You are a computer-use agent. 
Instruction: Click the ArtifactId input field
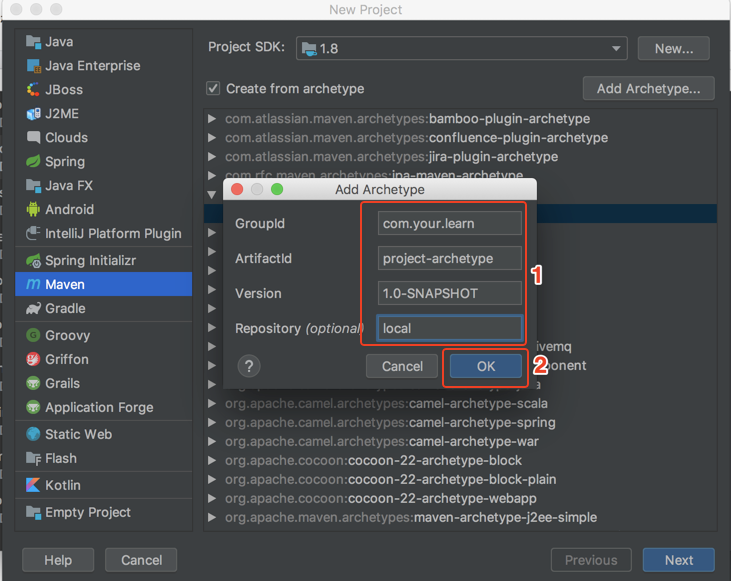coord(449,258)
